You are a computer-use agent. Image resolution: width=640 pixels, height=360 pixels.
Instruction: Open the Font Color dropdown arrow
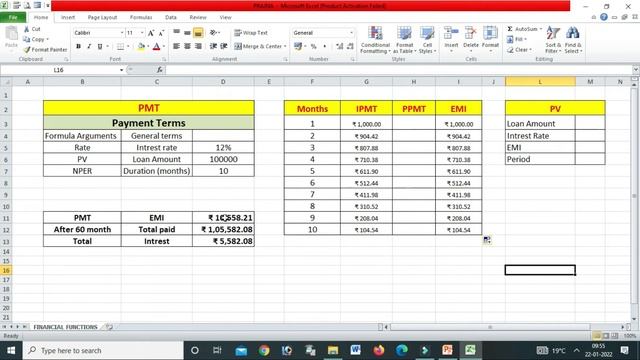[163, 47]
